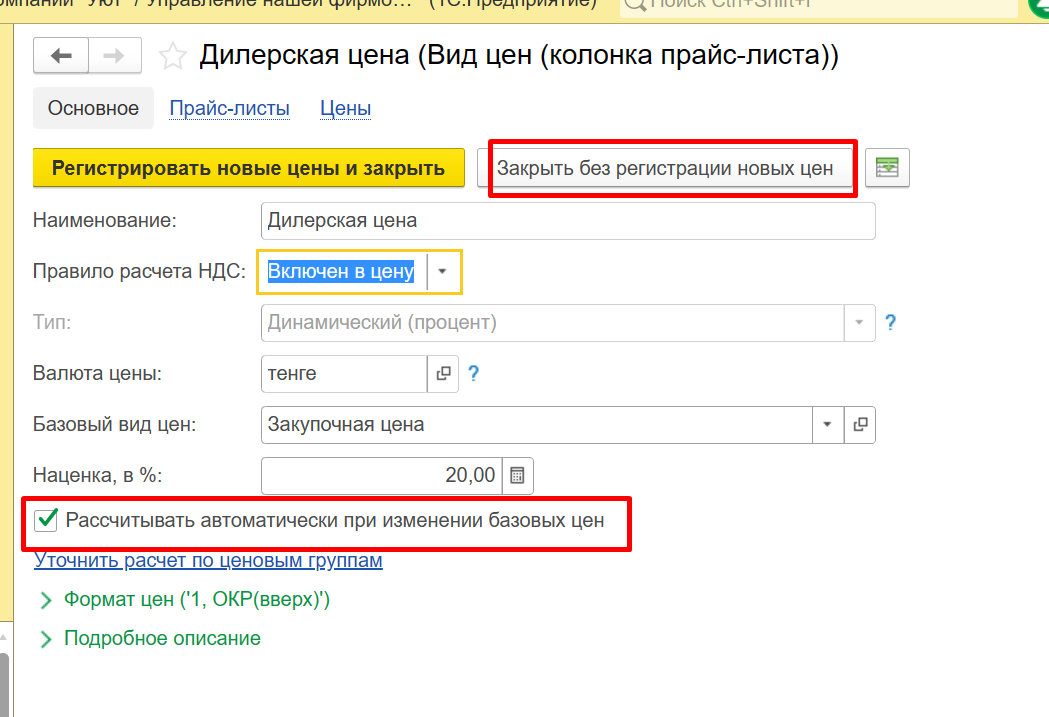Add form to favorites with star icon
Image resolution: width=1049 pixels, height=717 pixels.
pos(173,56)
